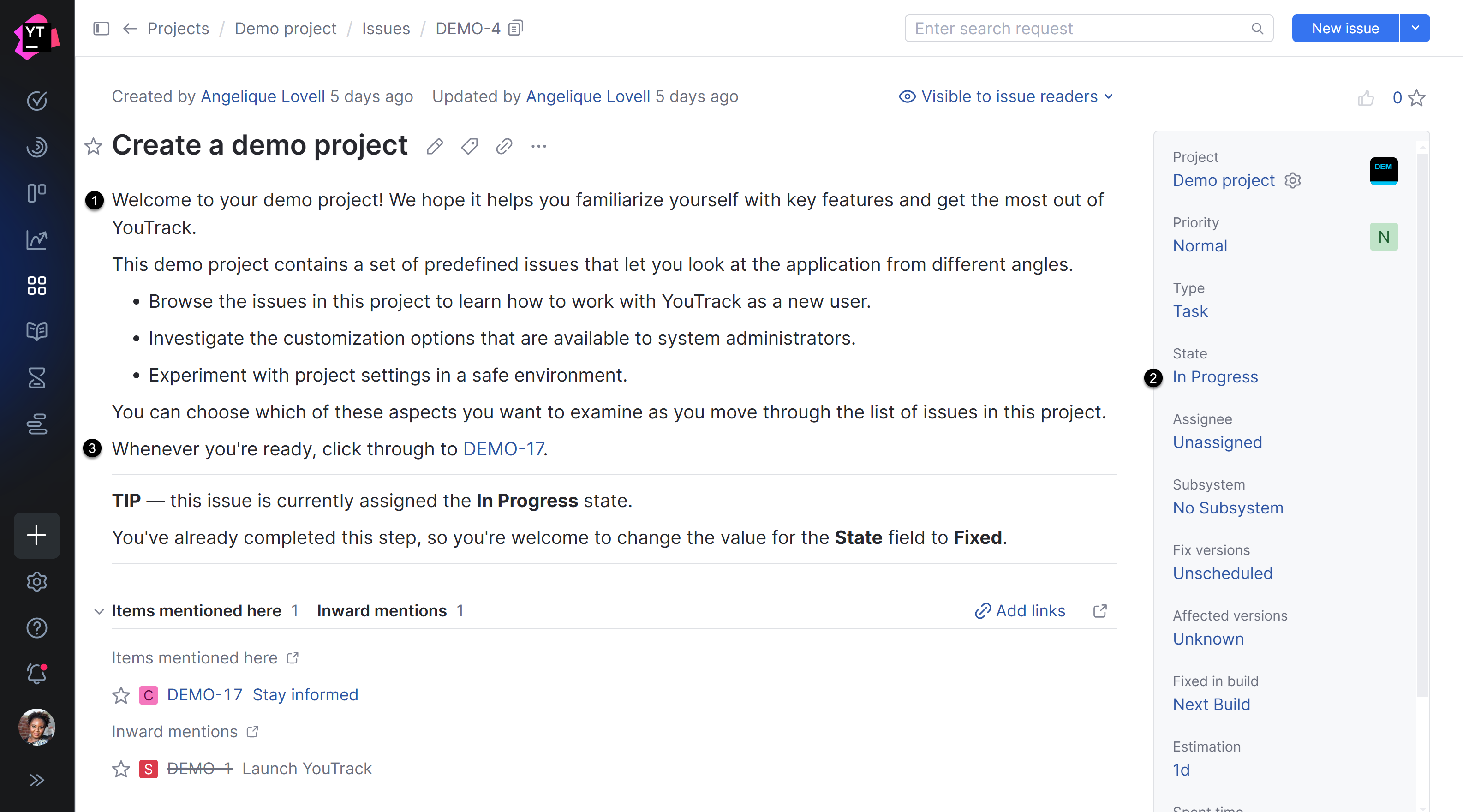This screenshot has width=1463, height=812.
Task: Toggle the sidebar panel icon in the header
Action: tap(101, 29)
